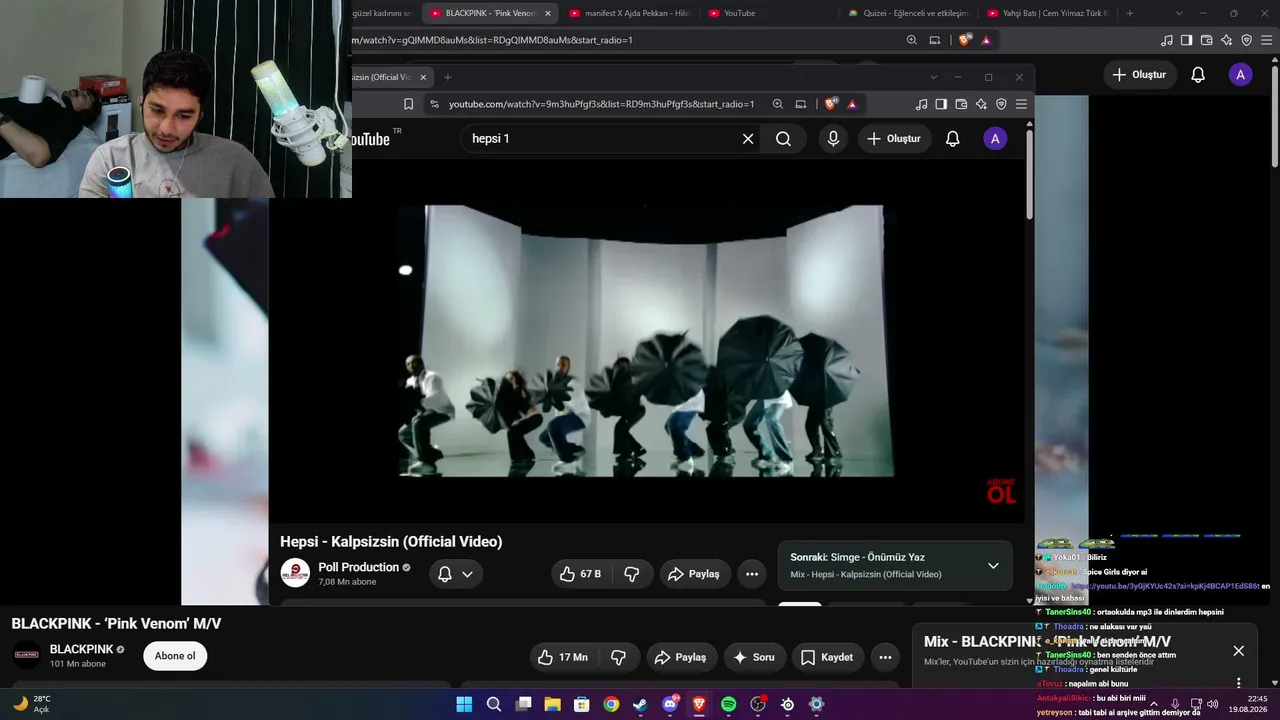Open Poll Production notification preferences dropdown
The height and width of the screenshot is (720, 1280).
click(x=455, y=574)
